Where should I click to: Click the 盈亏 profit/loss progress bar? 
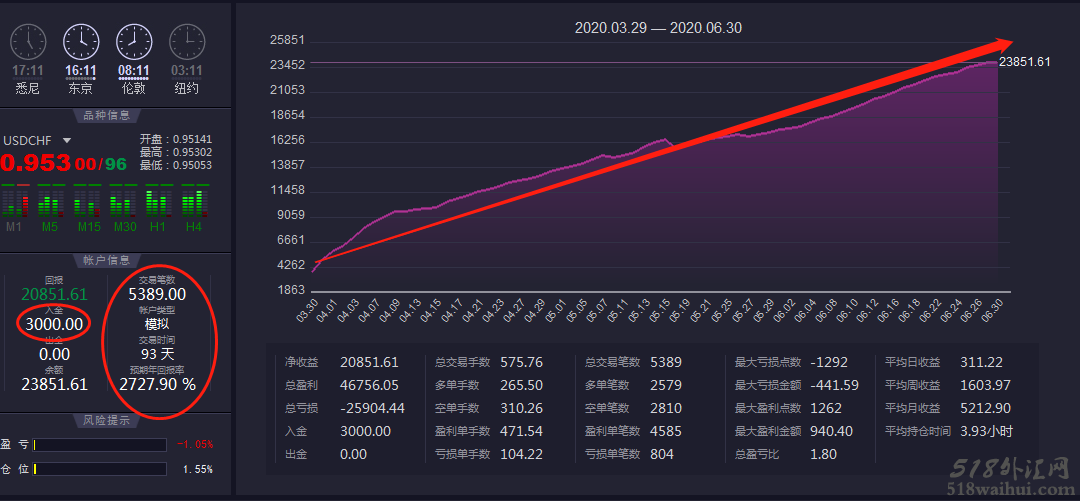100,444
